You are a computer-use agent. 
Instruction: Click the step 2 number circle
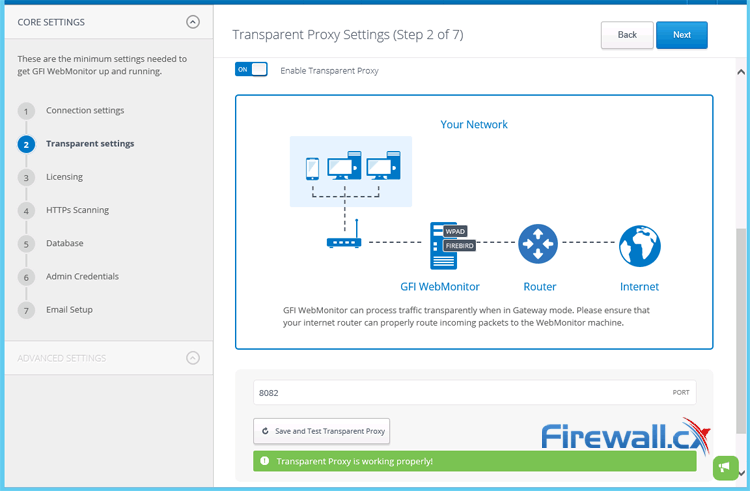[26, 144]
